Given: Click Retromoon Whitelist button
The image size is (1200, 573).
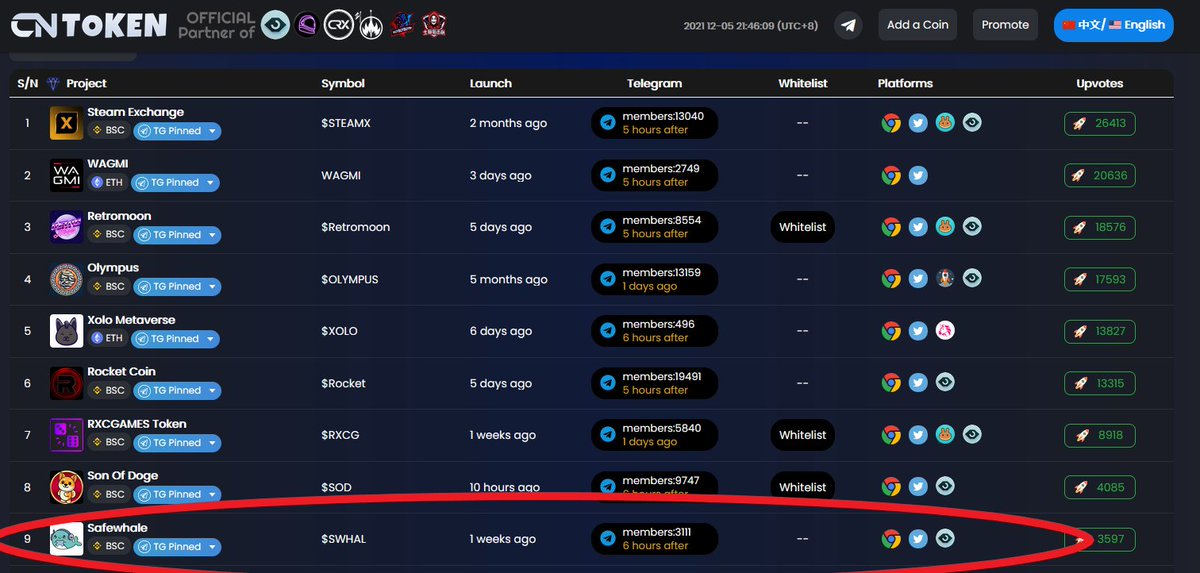Looking at the screenshot, I should [x=802, y=227].
